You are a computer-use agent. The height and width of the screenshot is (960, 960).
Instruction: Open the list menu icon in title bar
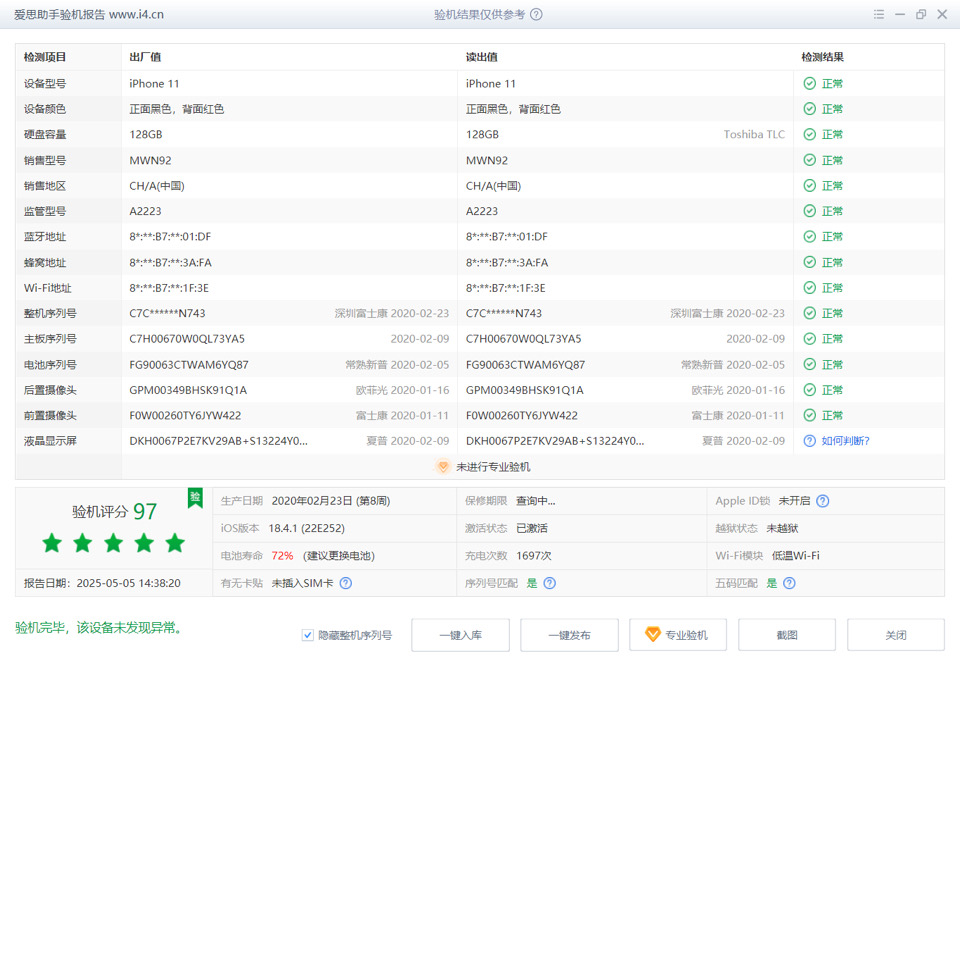point(879,14)
